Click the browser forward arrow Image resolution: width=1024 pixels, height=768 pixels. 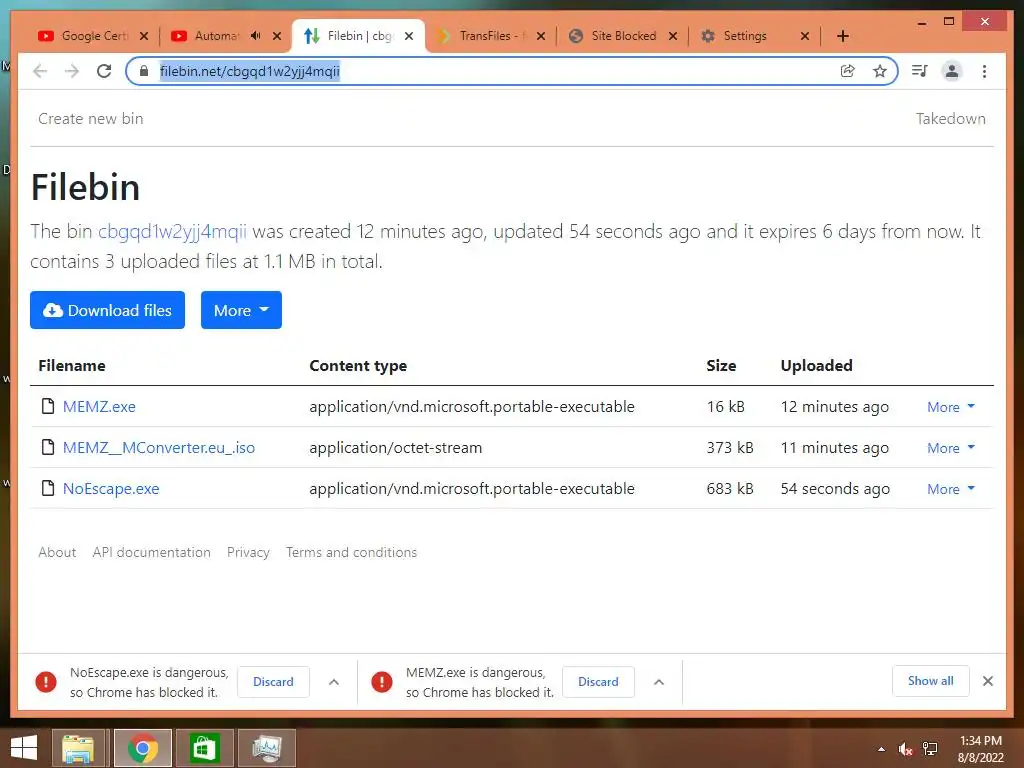click(x=72, y=71)
